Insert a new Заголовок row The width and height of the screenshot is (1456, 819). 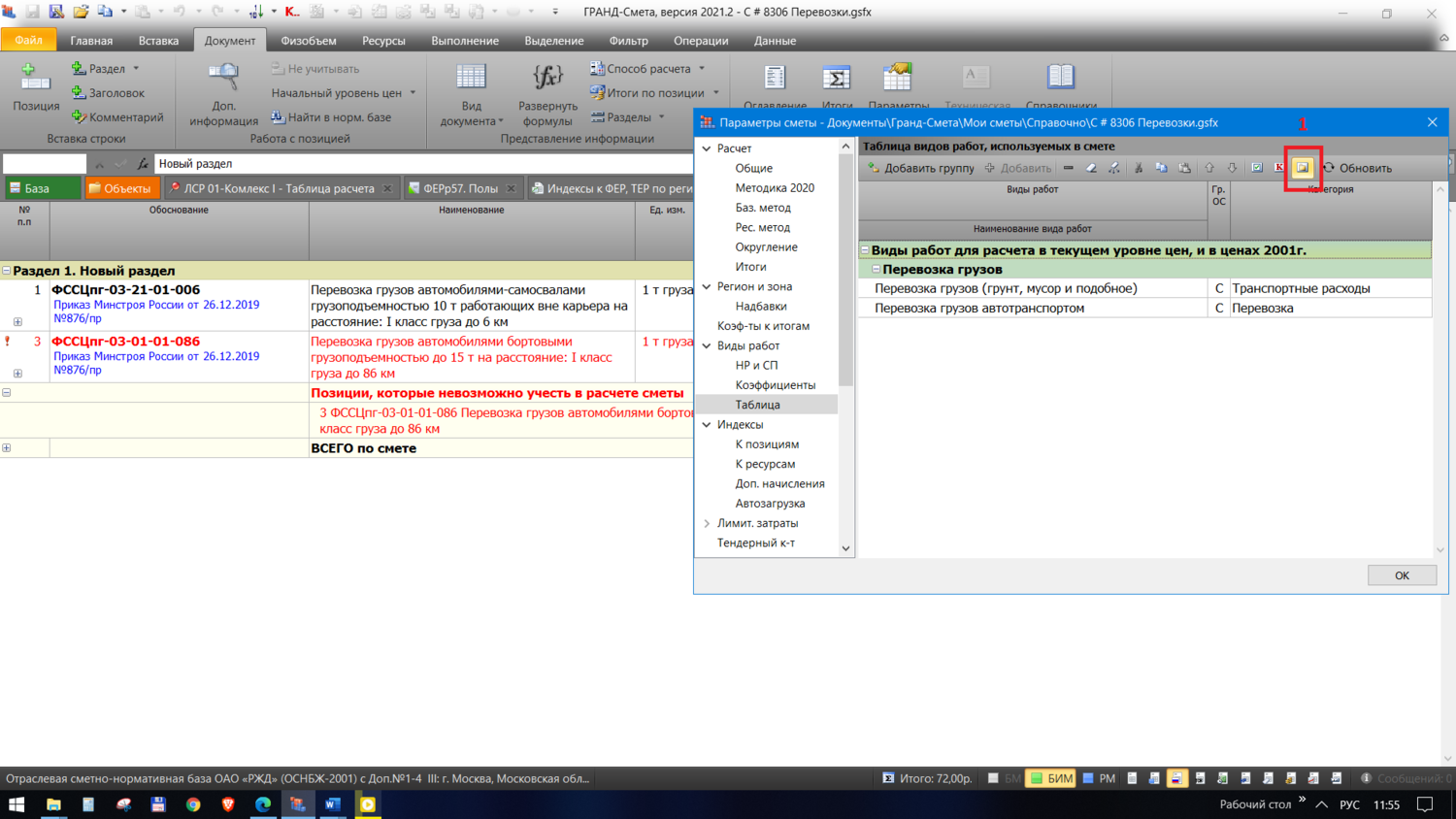click(108, 93)
